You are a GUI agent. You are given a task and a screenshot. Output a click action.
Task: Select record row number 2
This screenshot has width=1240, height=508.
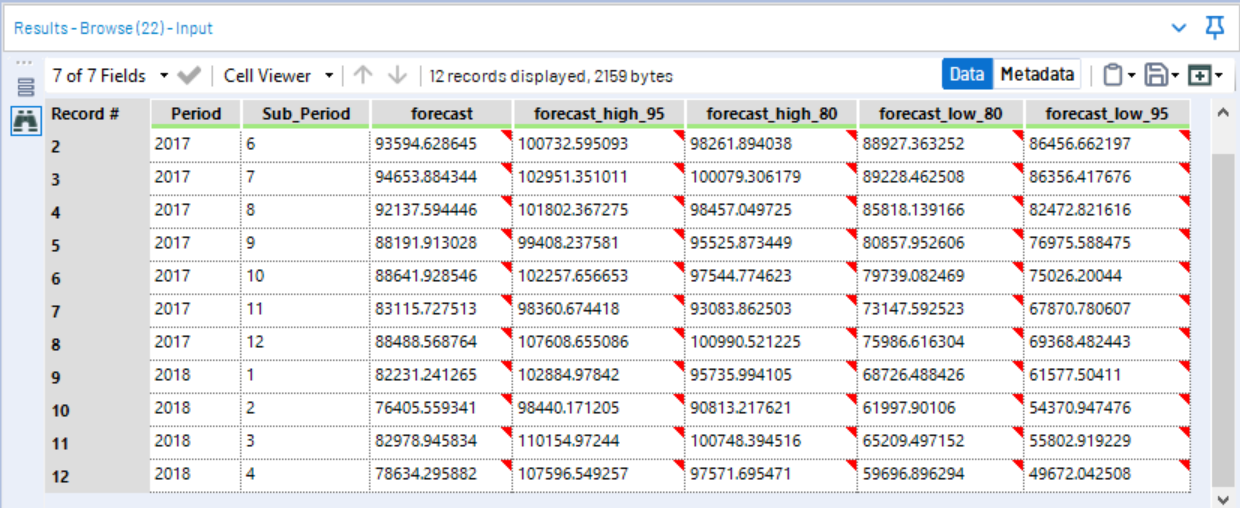click(98, 145)
